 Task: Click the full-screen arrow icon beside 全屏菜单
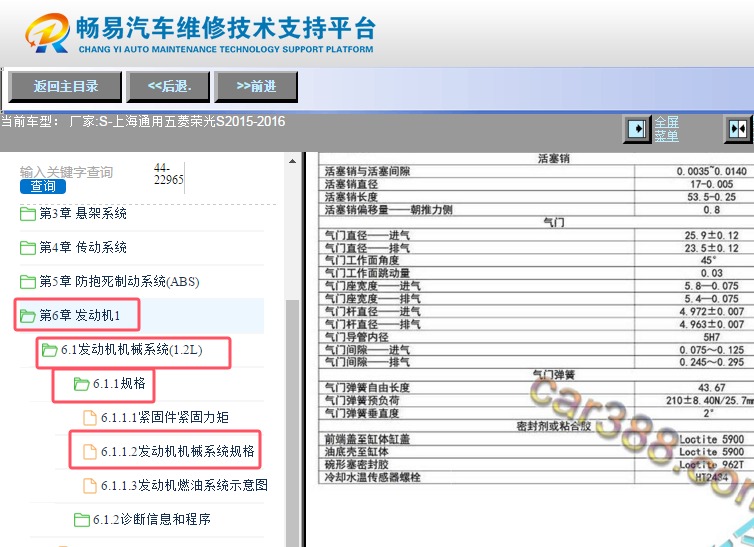click(637, 129)
